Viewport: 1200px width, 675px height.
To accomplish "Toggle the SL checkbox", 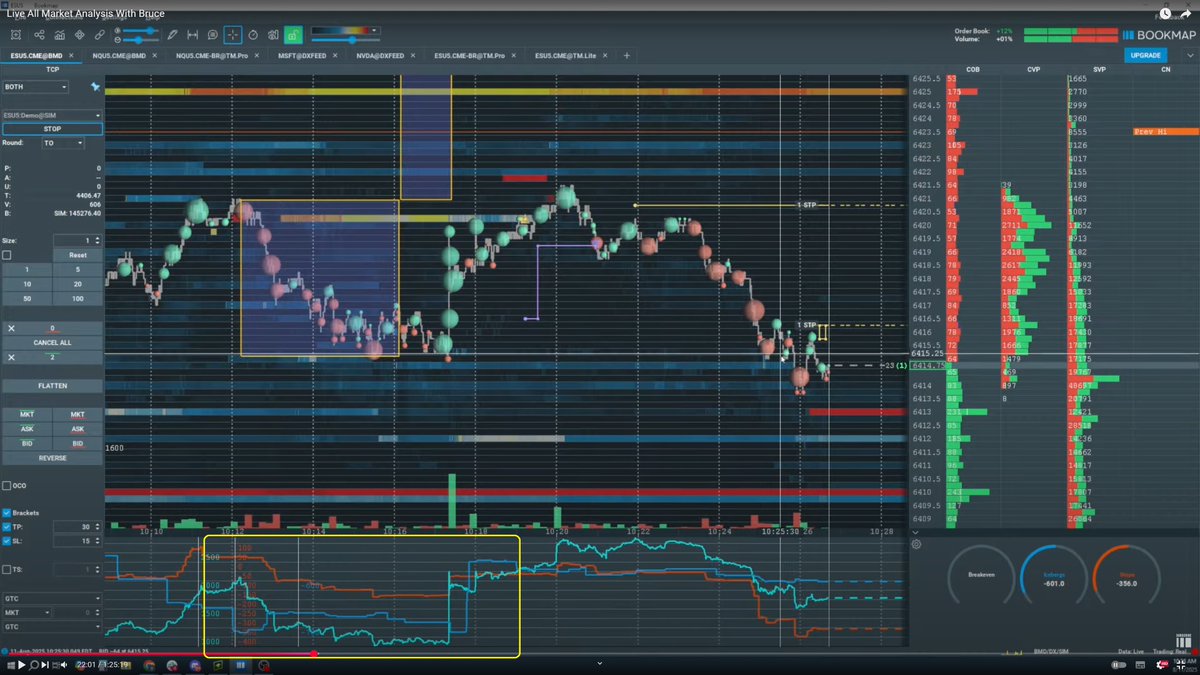I will [7, 541].
